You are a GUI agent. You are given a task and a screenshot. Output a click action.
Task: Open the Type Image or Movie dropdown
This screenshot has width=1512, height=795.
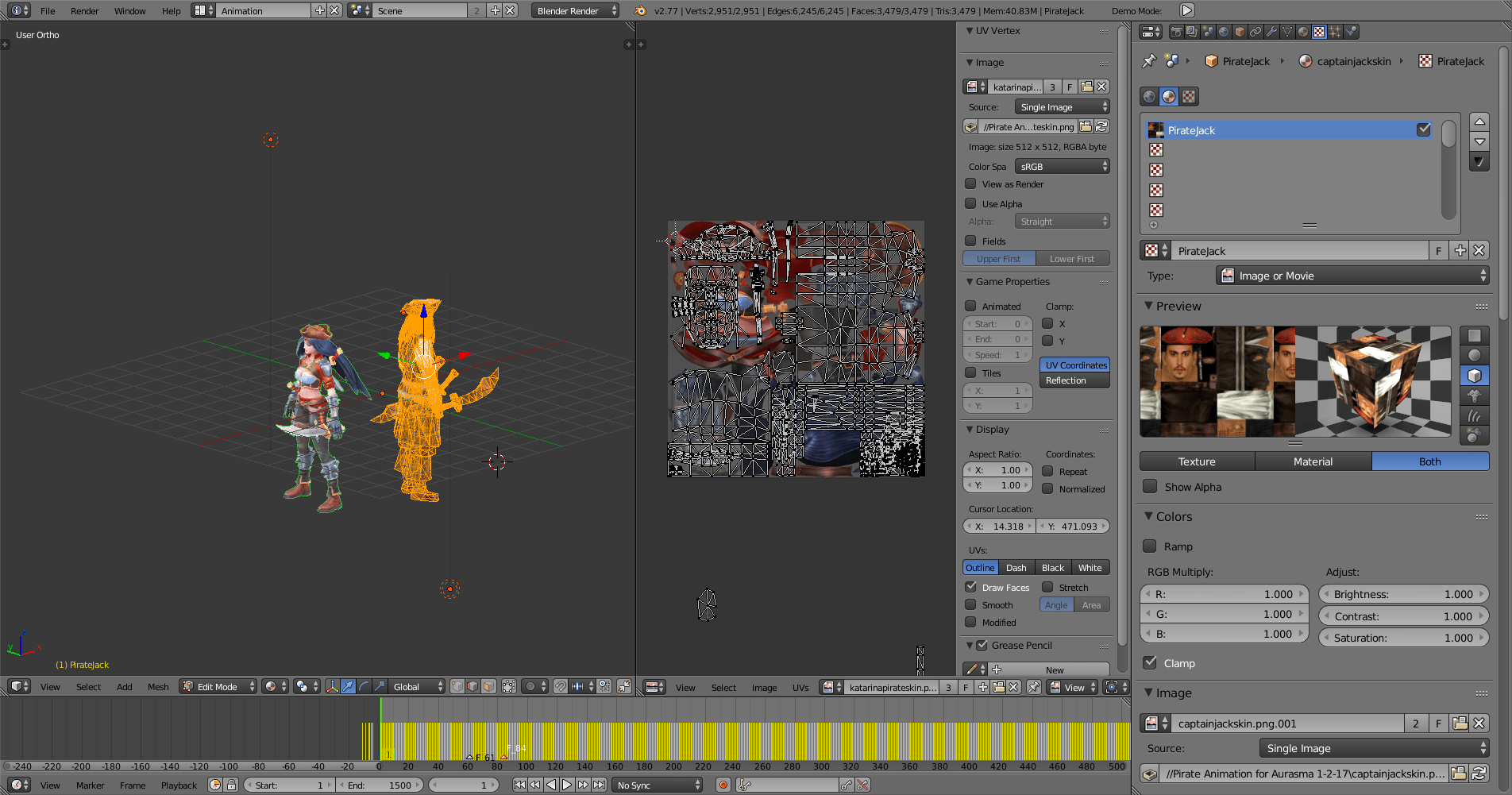(1352, 276)
